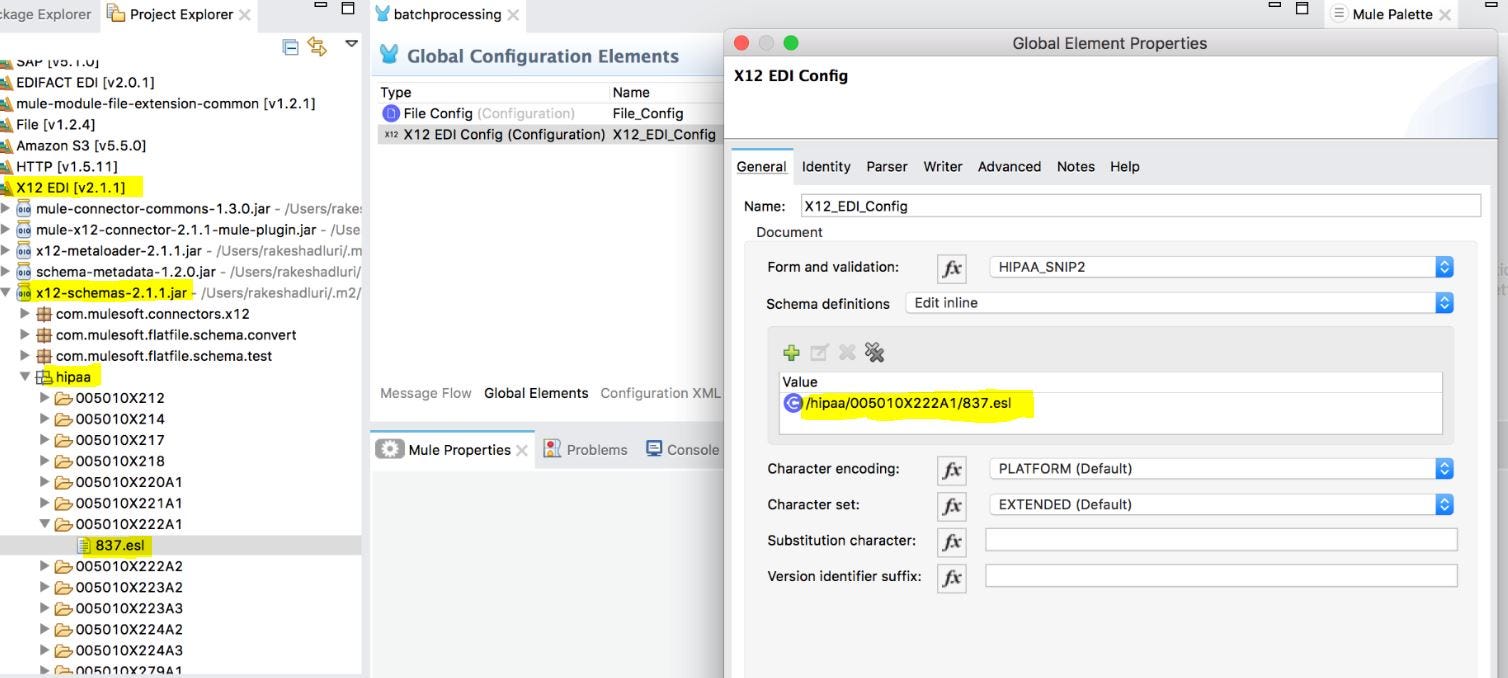
Task: Toggle fx expression for Version identifier suffix
Action: pos(952,577)
